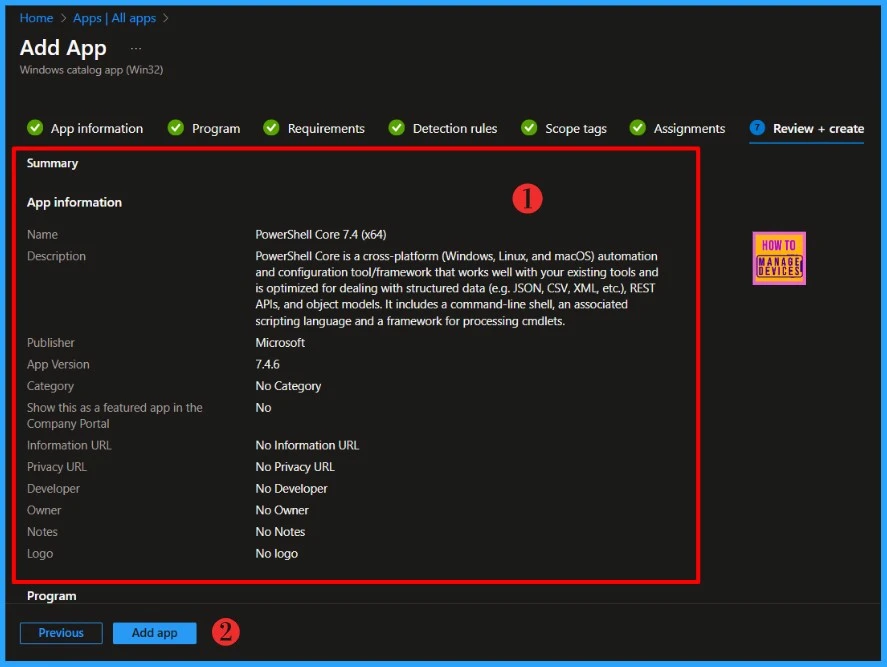Click the App information section heading
The image size is (887, 667).
coord(74,203)
